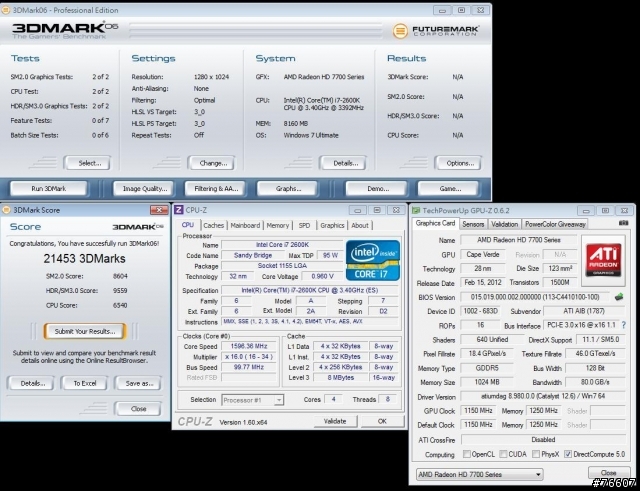Viewport: 640px width, 491px height.
Task: Switch to the Mainboard tab in CPU-Z
Action: coord(245,225)
